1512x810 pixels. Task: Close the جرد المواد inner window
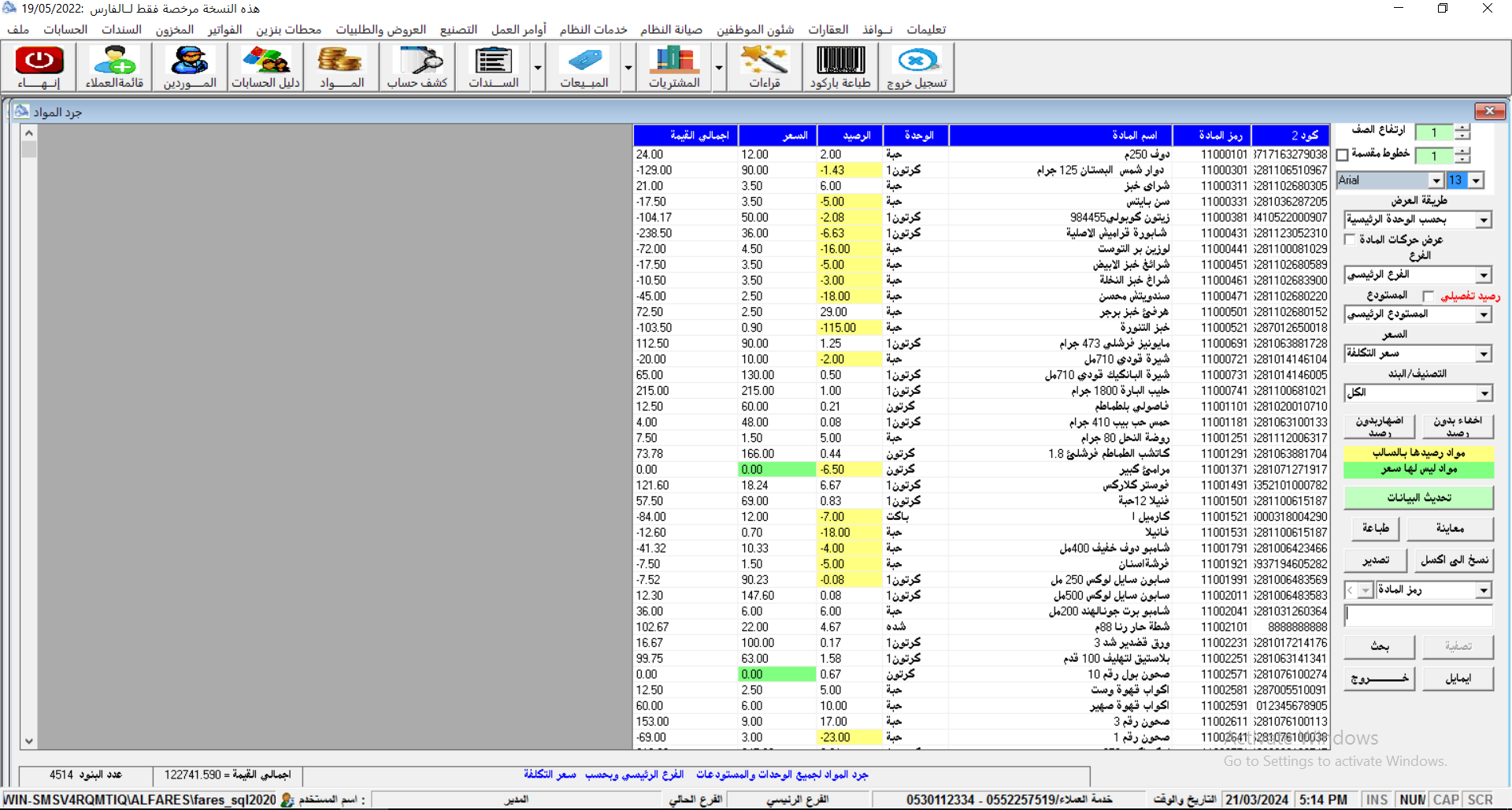coord(1489,111)
